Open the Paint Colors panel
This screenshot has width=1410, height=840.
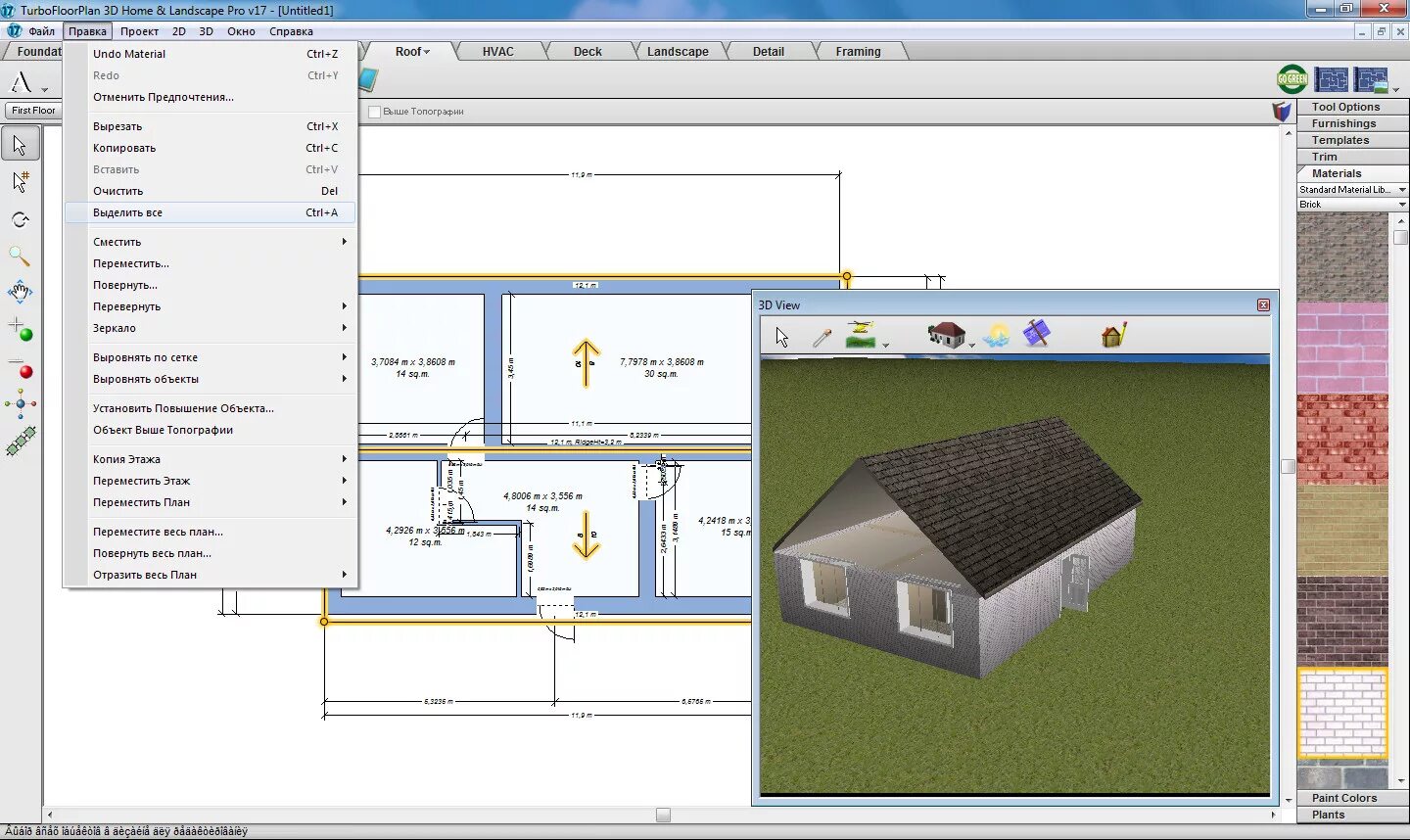pyautogui.click(x=1352, y=798)
